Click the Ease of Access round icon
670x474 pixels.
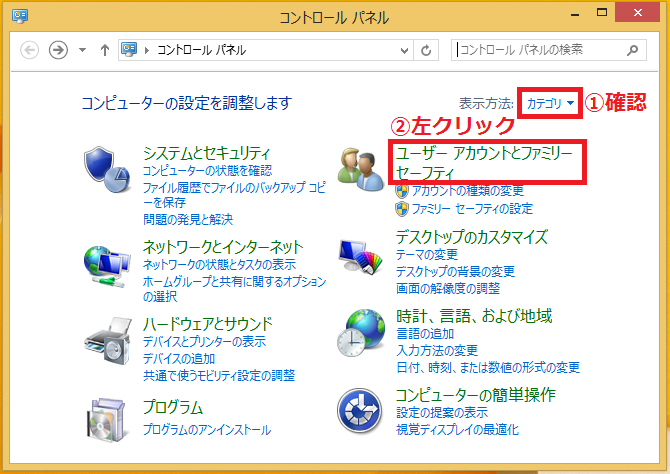359,411
